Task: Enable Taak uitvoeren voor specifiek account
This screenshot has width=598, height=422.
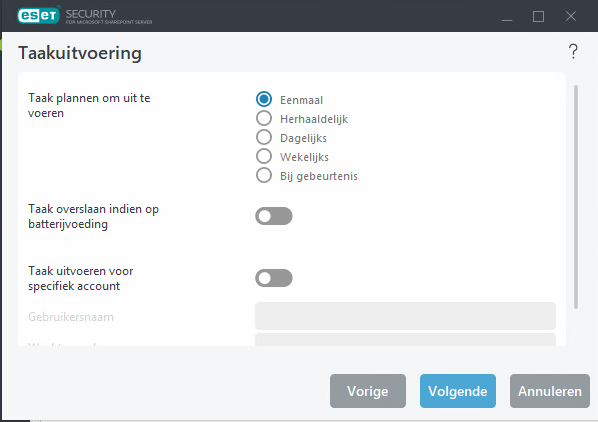Action: coord(274,278)
